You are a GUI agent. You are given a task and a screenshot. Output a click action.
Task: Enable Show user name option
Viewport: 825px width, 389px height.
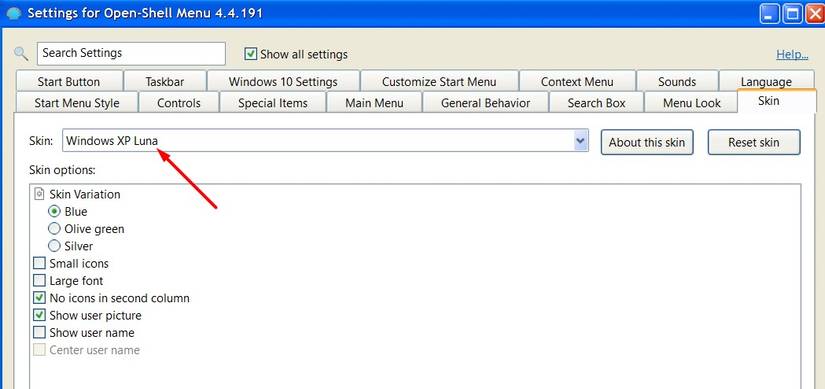click(x=39, y=333)
